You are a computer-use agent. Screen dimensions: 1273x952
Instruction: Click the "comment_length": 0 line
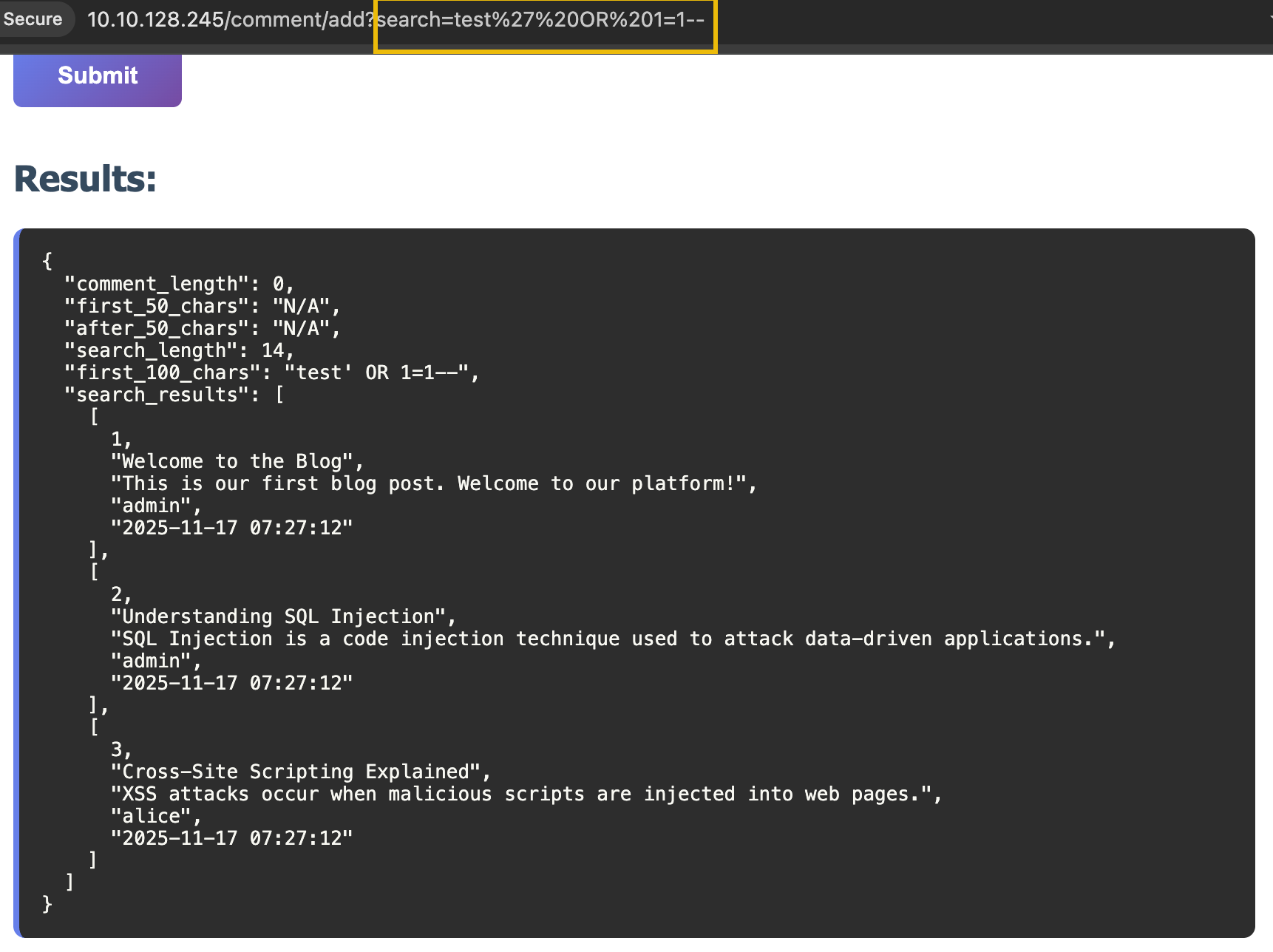(180, 284)
